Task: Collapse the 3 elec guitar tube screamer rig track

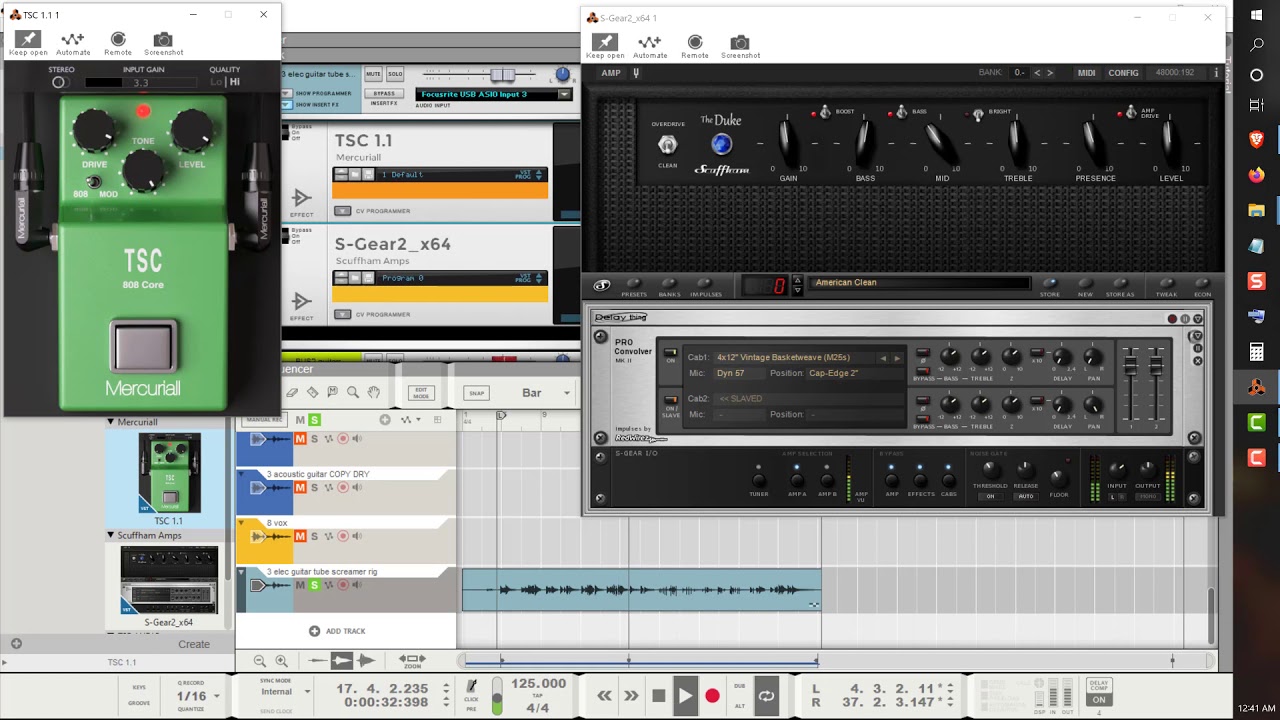Action: [241, 572]
